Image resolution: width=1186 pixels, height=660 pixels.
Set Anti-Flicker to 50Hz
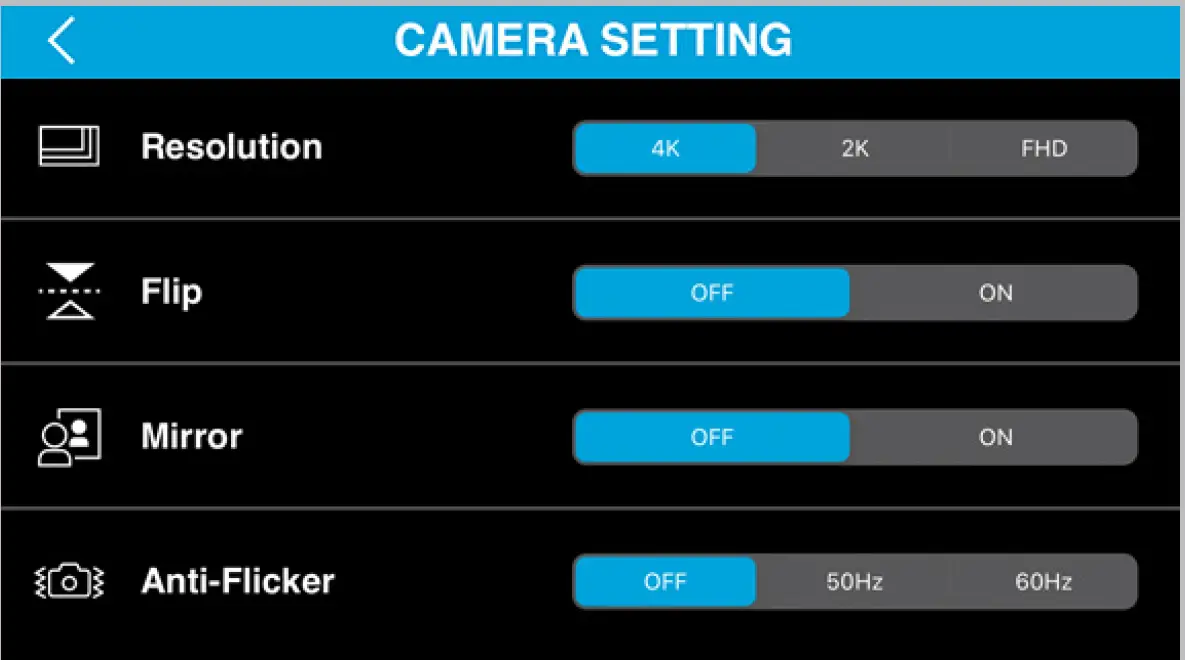(x=855, y=582)
